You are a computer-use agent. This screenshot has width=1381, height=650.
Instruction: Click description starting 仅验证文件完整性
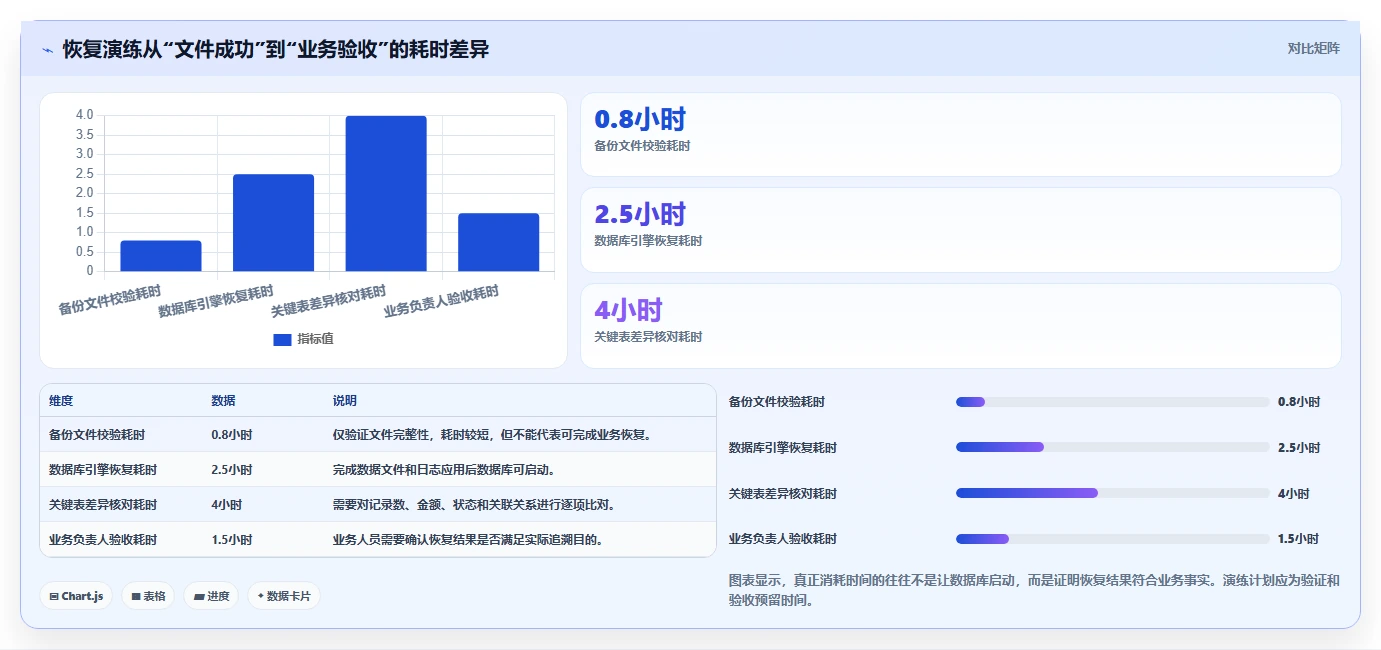click(493, 435)
